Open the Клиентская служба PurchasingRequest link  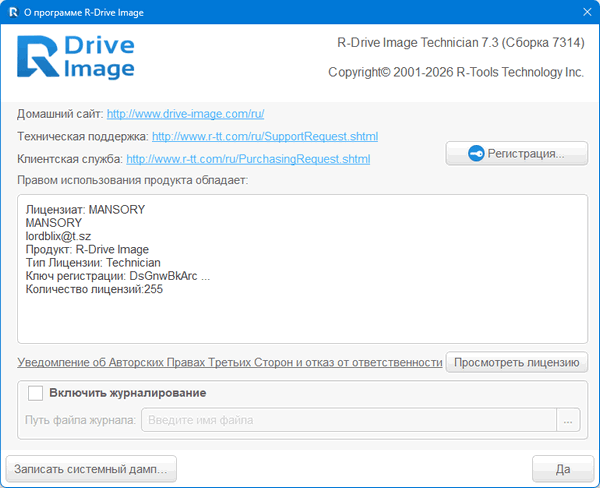248,159
